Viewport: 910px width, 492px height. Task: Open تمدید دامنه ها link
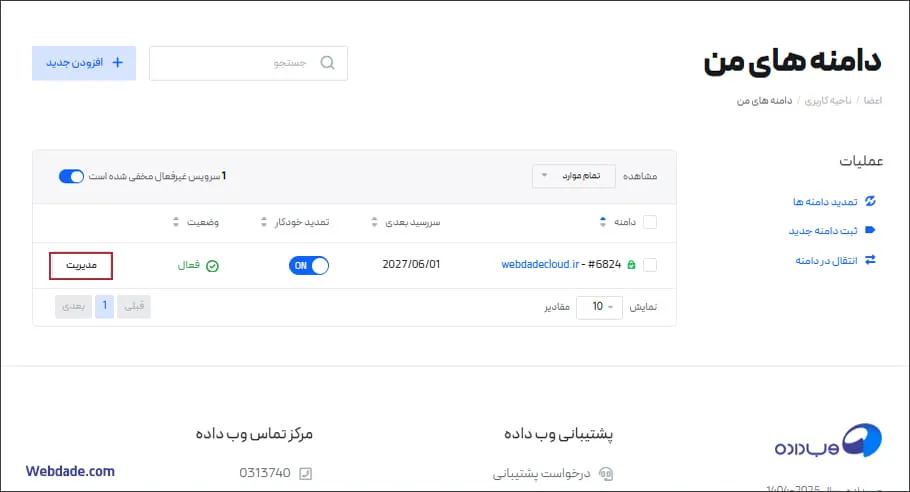[825, 202]
